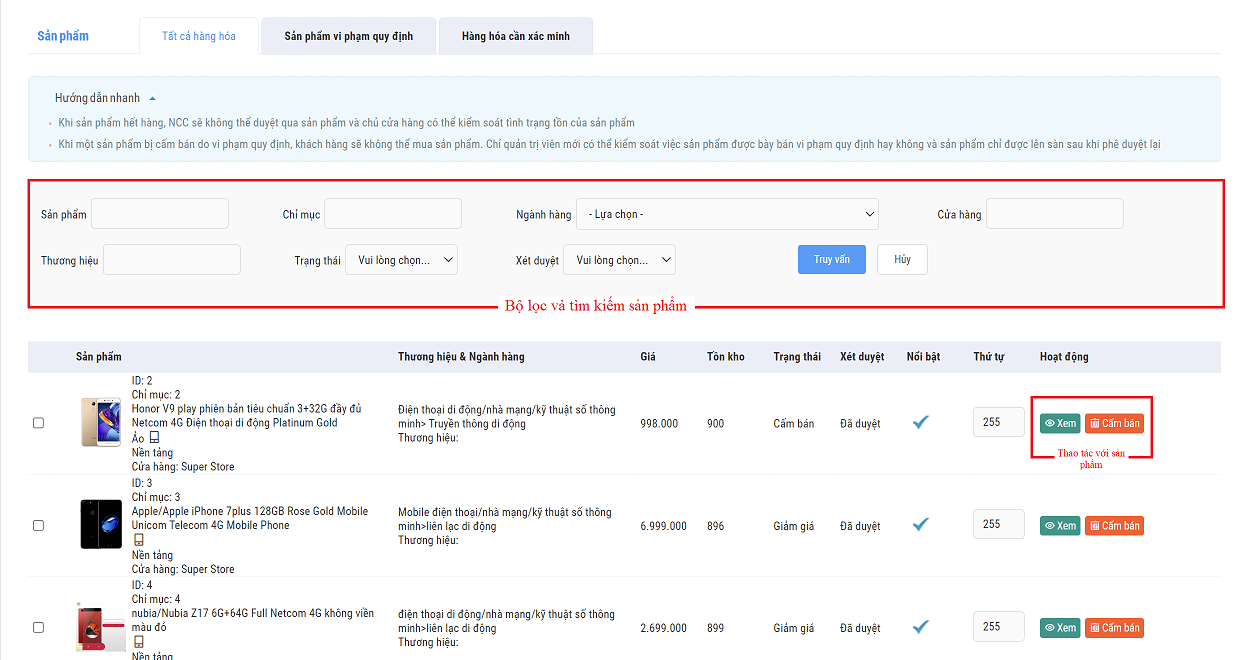Open the black iPhone 7plus product thumbnail
The width and height of the screenshot is (1246, 660).
(101, 524)
